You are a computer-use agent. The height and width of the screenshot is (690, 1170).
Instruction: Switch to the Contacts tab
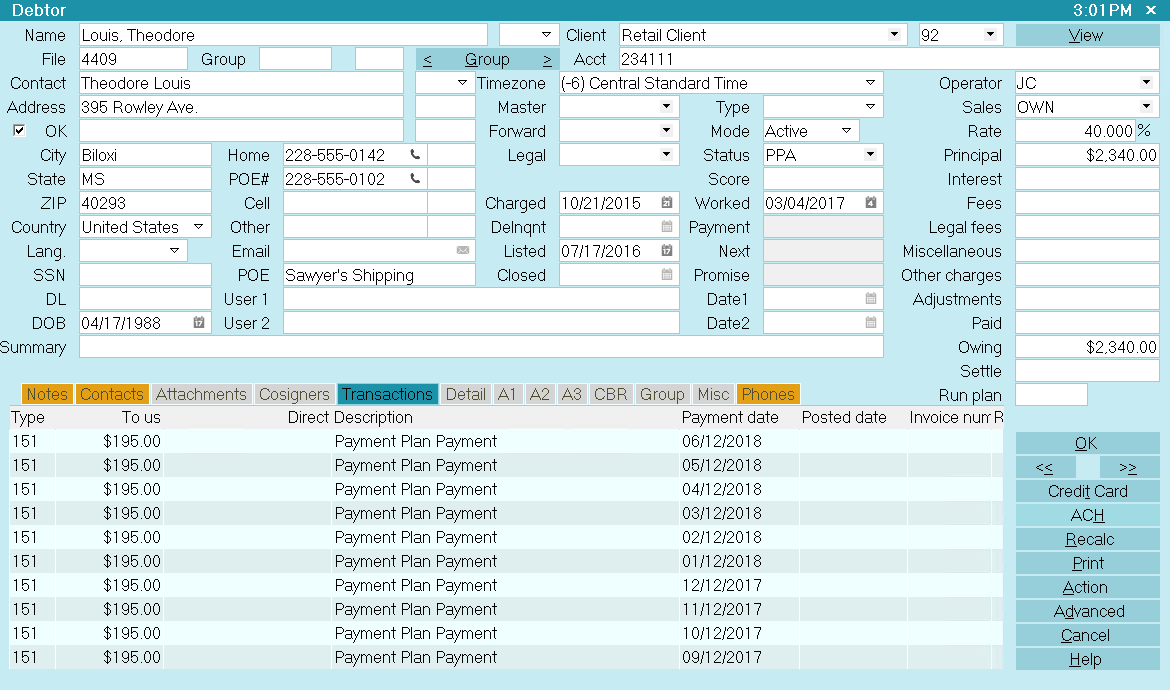[x=112, y=394]
